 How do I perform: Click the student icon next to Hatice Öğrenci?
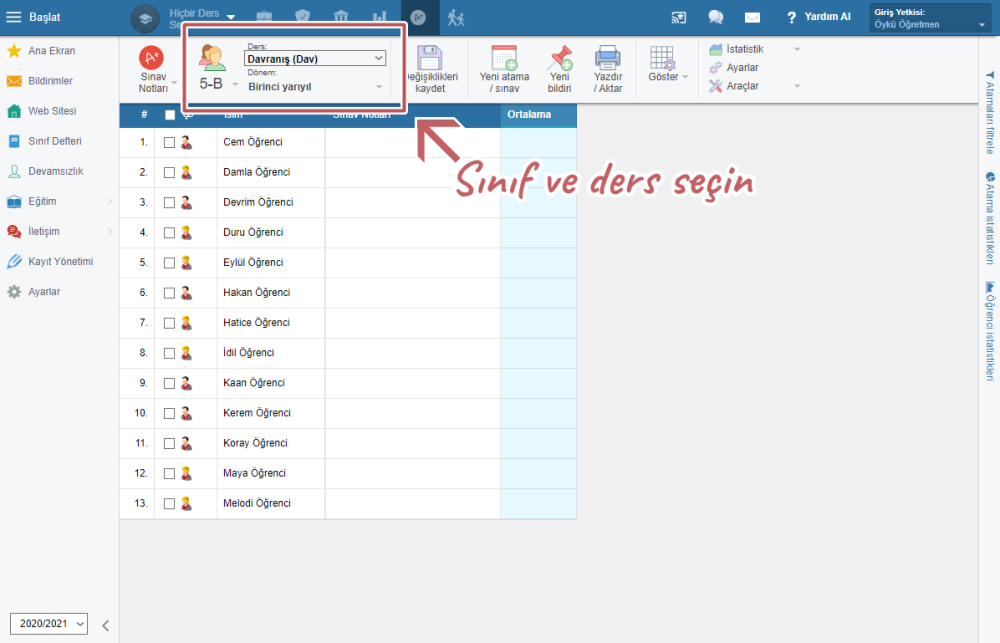(186, 323)
